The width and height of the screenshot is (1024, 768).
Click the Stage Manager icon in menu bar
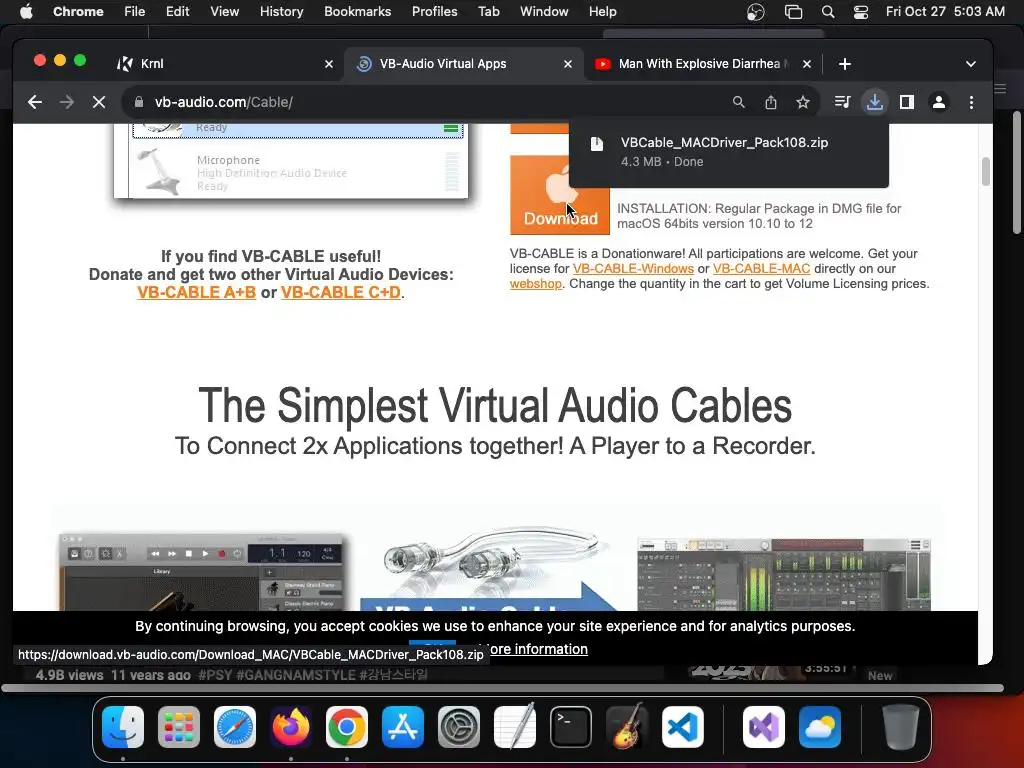[793, 11]
